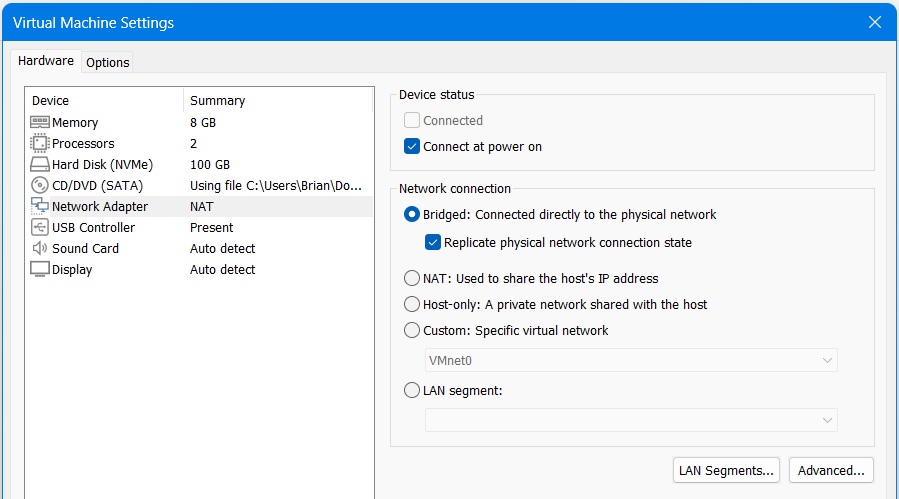Select the Hard Disk (NVMe) icon
899x499 pixels.
coord(40,164)
